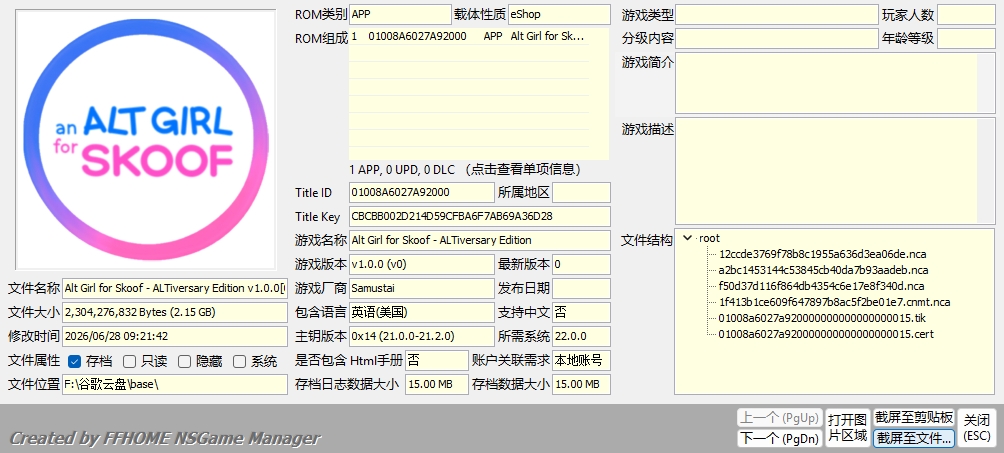Click the empty 所属地区 region field

tap(581, 192)
